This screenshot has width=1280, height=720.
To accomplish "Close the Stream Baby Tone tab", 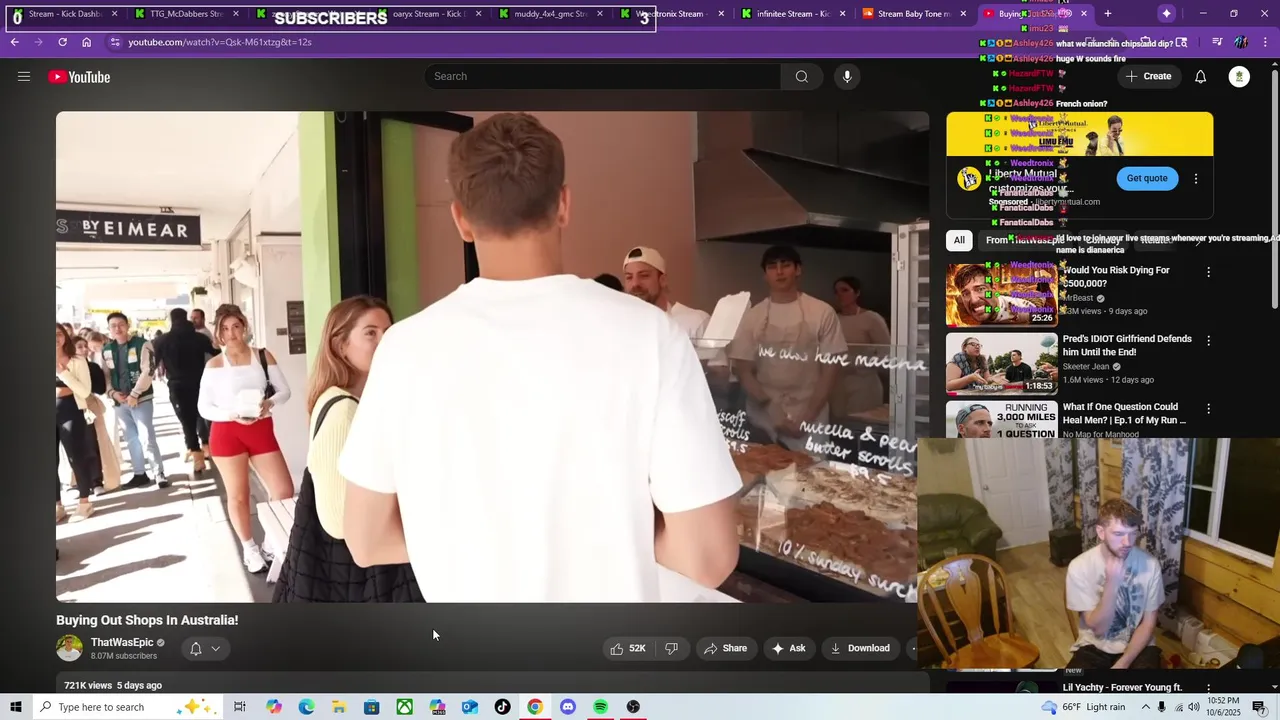I will [963, 14].
